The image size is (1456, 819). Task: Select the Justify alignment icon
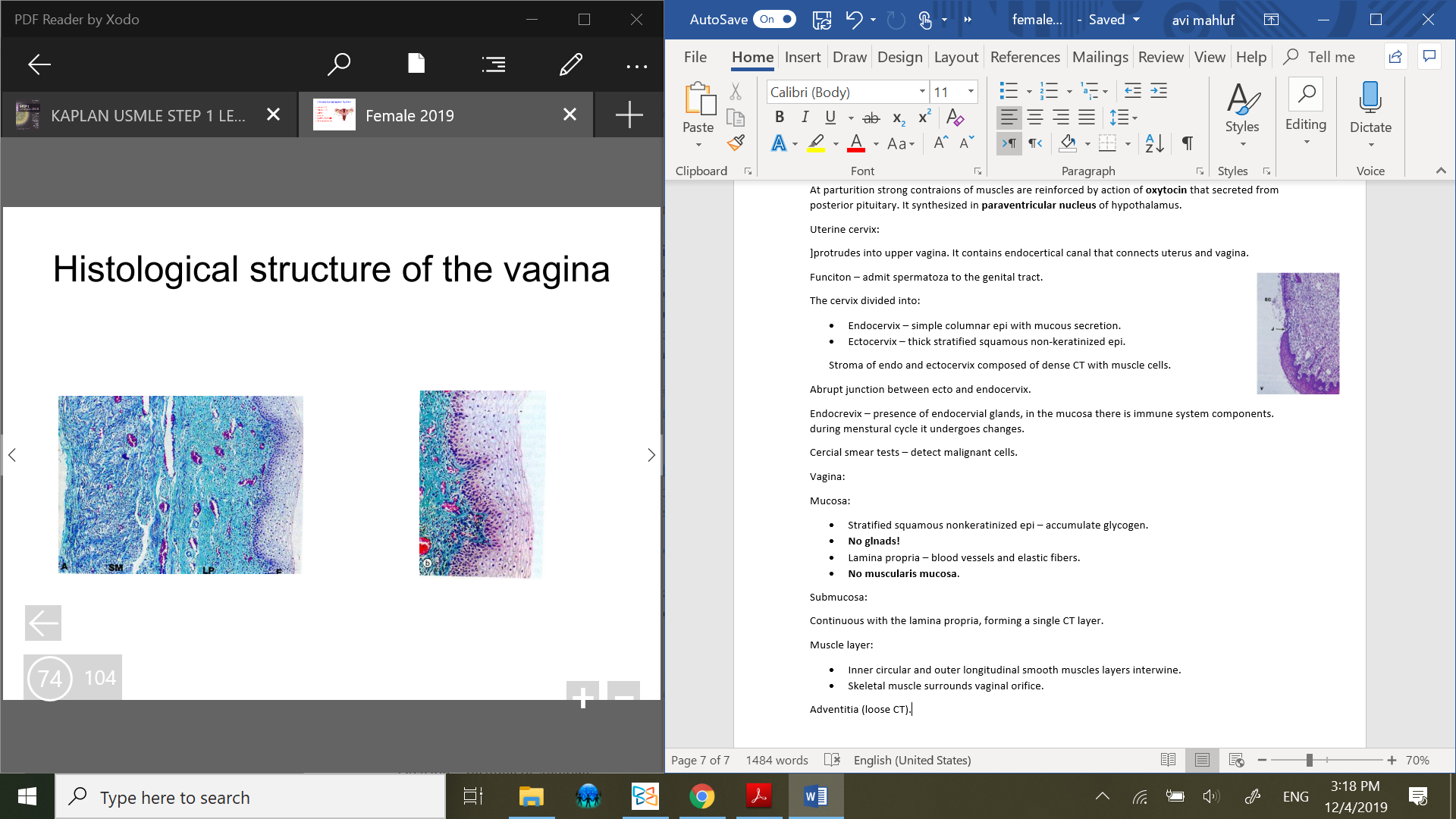click(x=1087, y=117)
